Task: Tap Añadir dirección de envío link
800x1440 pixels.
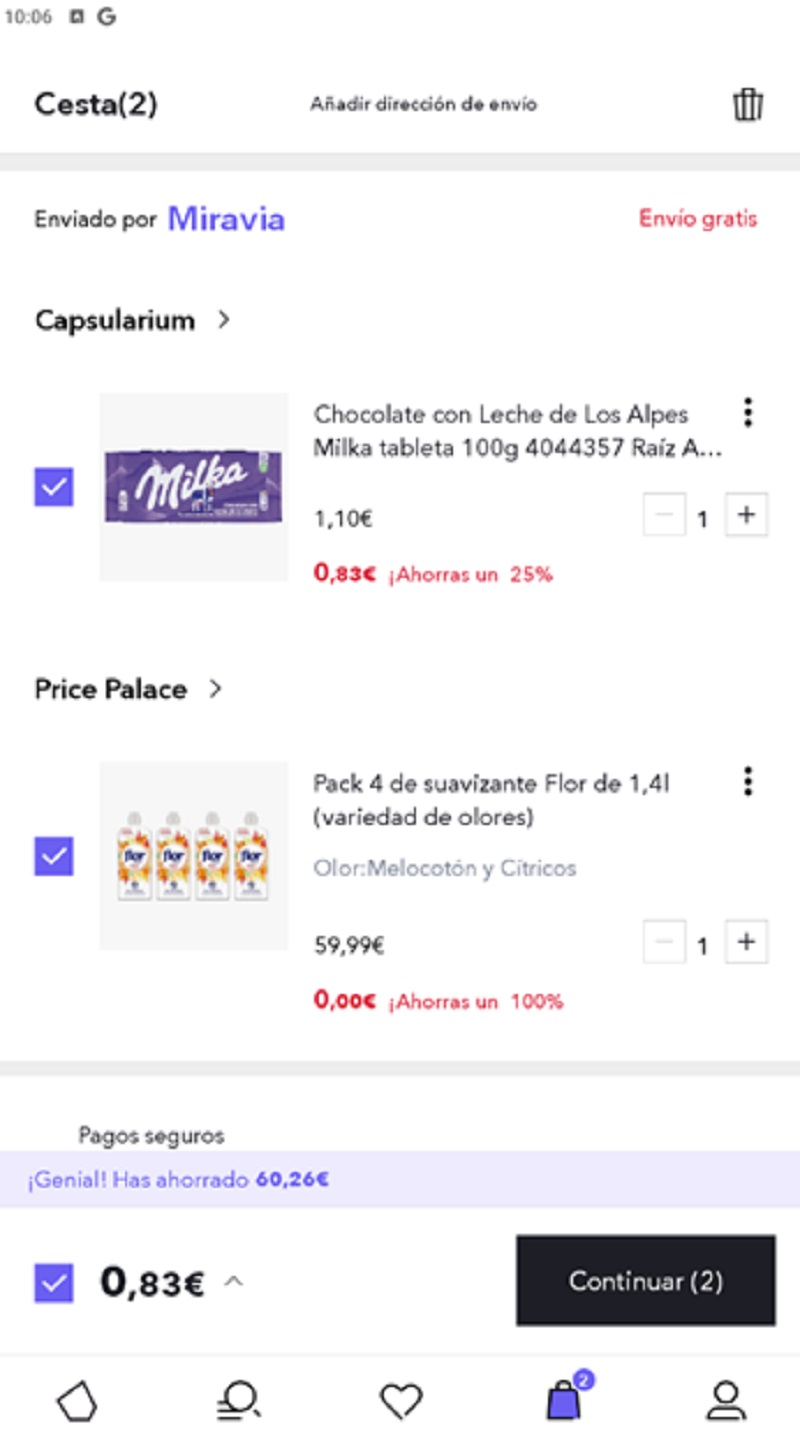Action: pyautogui.click(x=423, y=104)
